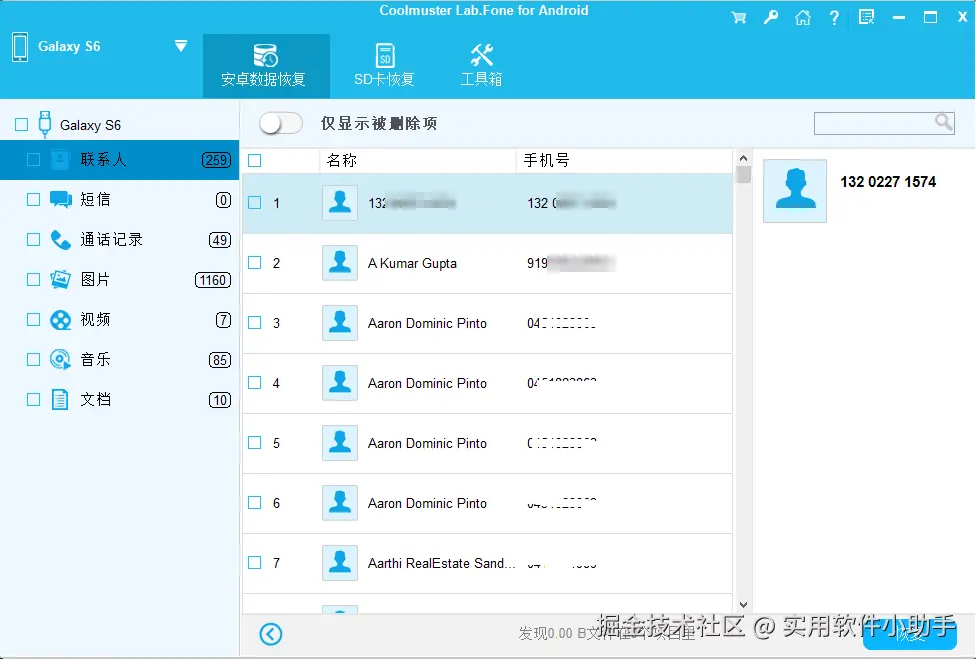The image size is (976, 659).
Task: Open the 工具箱 tab
Action: point(481,66)
